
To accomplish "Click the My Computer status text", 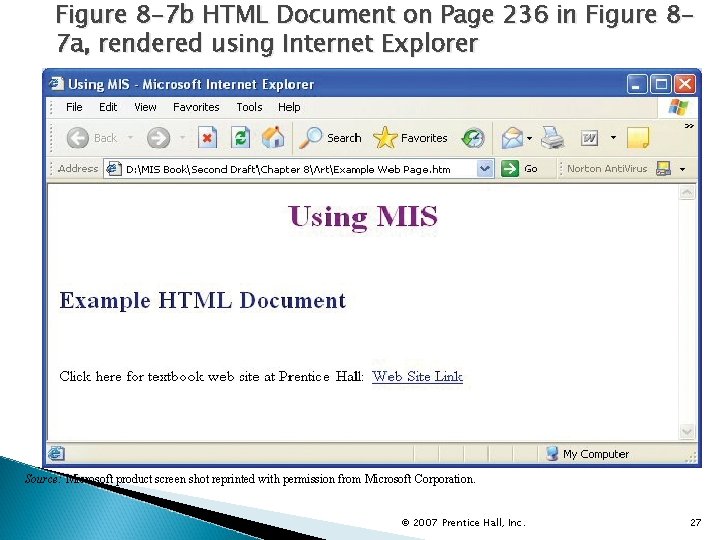I will coord(596,454).
